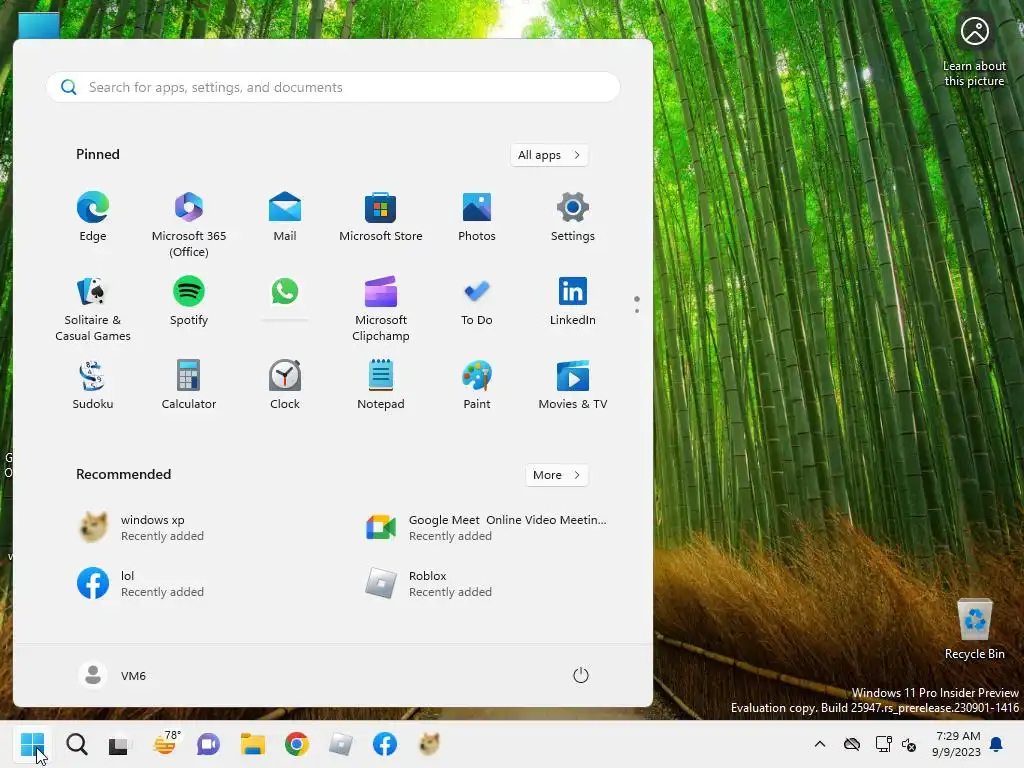Screen dimensions: 1024x768
Task: Open the Mail app
Action: coord(285,217)
